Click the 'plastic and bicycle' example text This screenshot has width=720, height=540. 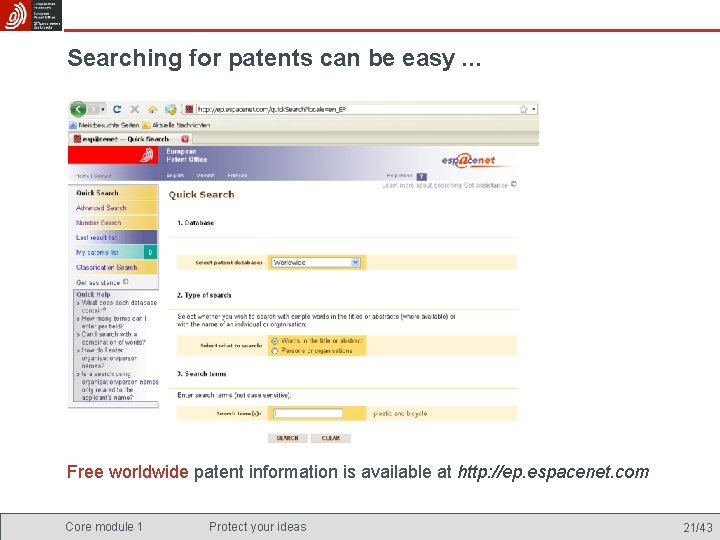[x=400, y=413]
